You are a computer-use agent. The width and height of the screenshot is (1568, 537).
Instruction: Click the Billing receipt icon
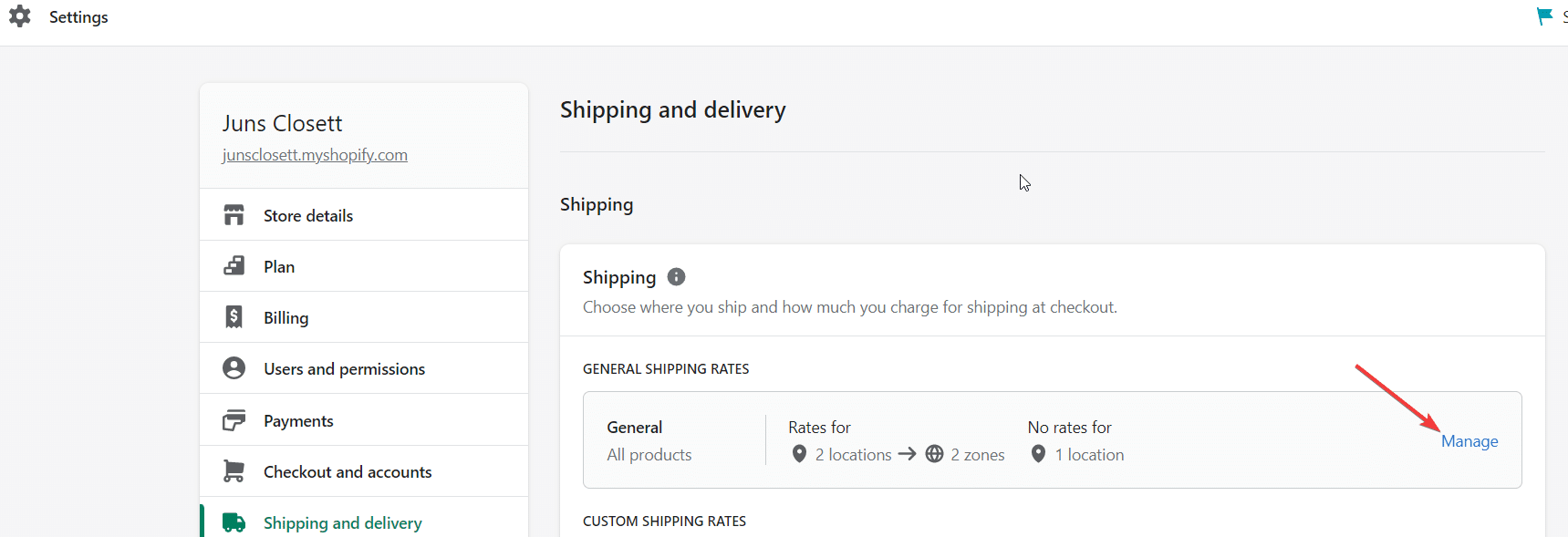[234, 317]
